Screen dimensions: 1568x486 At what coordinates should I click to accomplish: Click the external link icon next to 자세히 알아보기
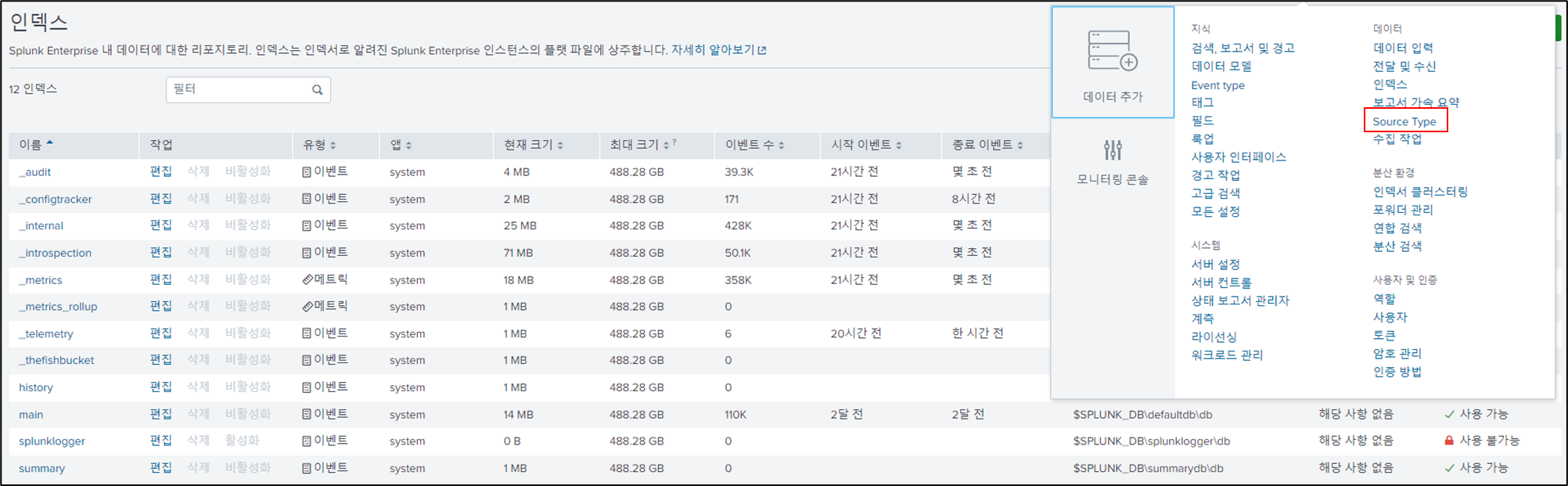point(762,50)
